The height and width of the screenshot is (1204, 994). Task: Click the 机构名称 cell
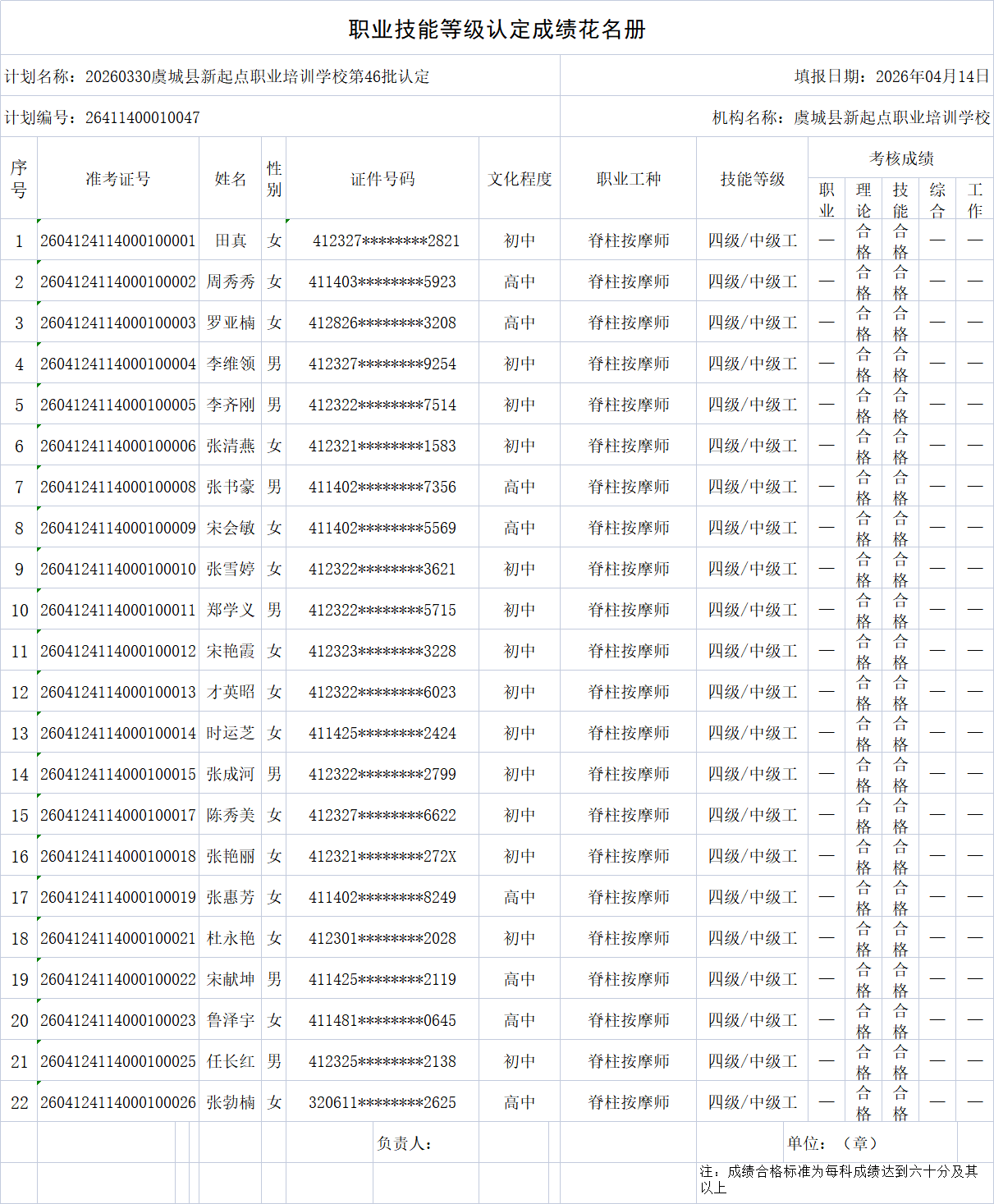tap(850, 117)
